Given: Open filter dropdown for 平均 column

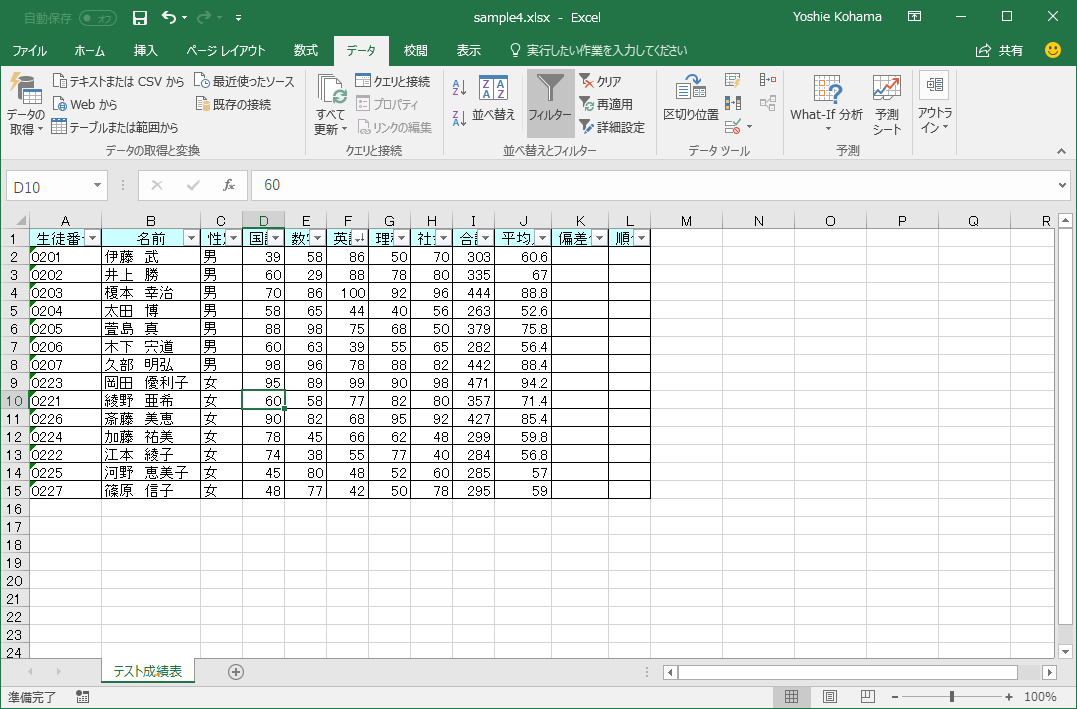Looking at the screenshot, I should click(541, 238).
